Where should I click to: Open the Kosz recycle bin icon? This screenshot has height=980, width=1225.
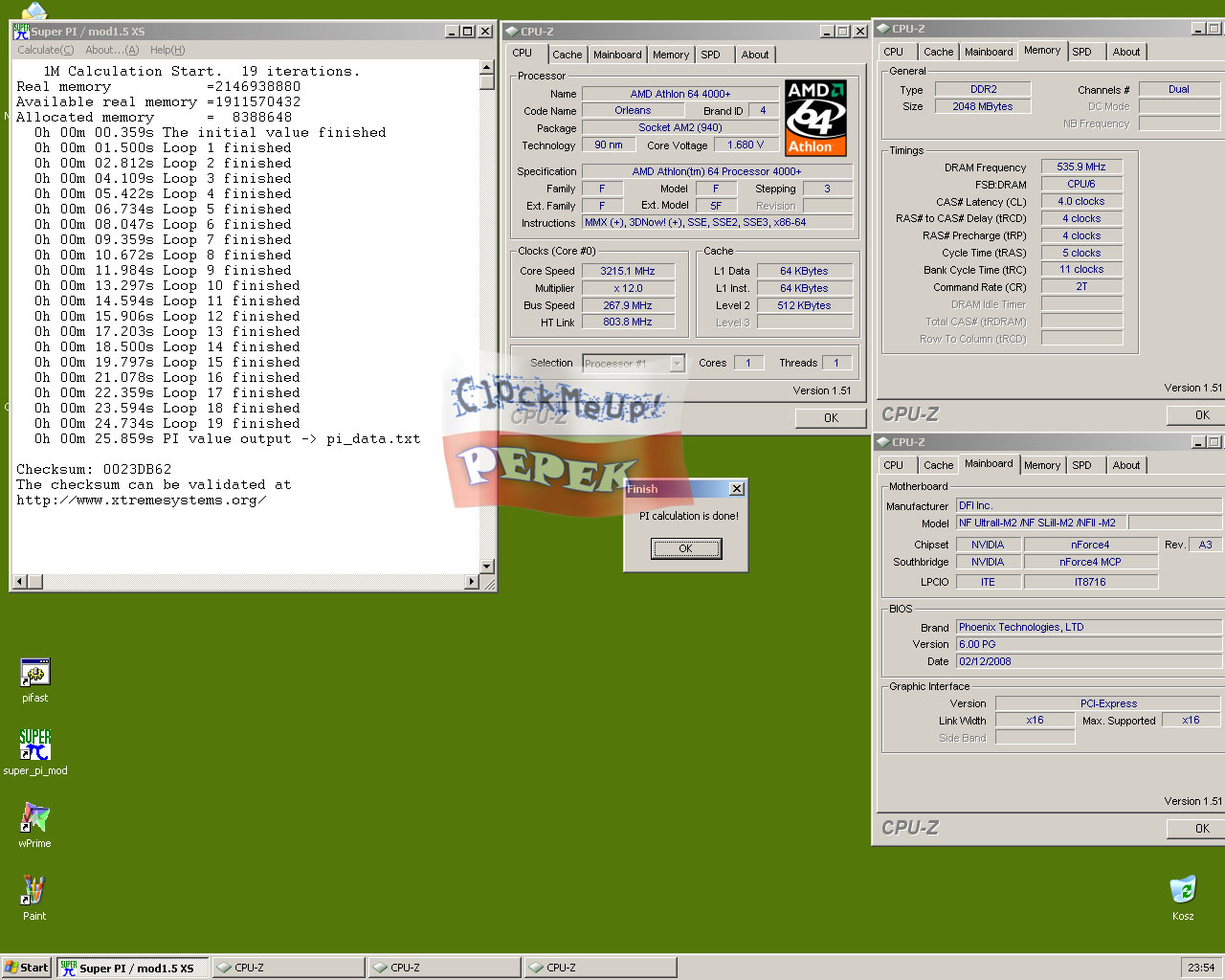[x=1183, y=891]
